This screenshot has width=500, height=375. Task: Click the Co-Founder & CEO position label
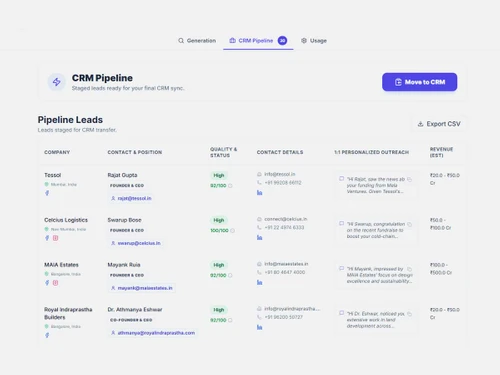(131, 320)
